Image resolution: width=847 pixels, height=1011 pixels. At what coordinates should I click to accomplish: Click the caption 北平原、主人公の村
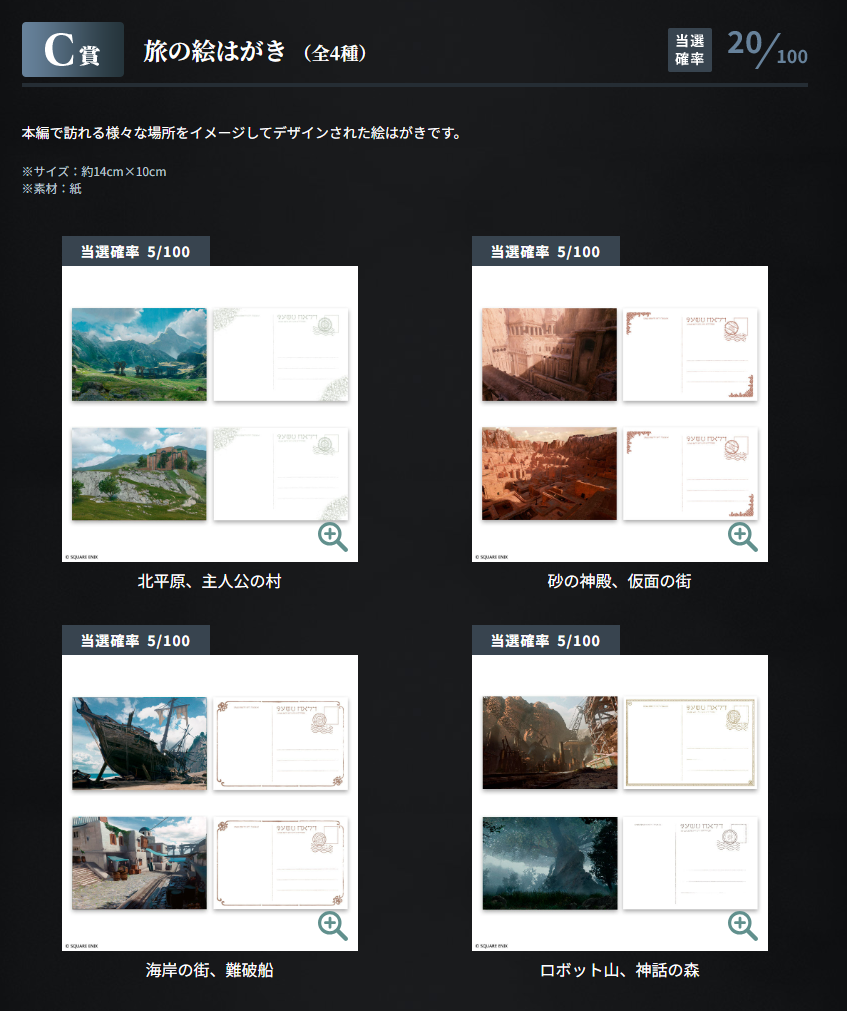(x=209, y=582)
